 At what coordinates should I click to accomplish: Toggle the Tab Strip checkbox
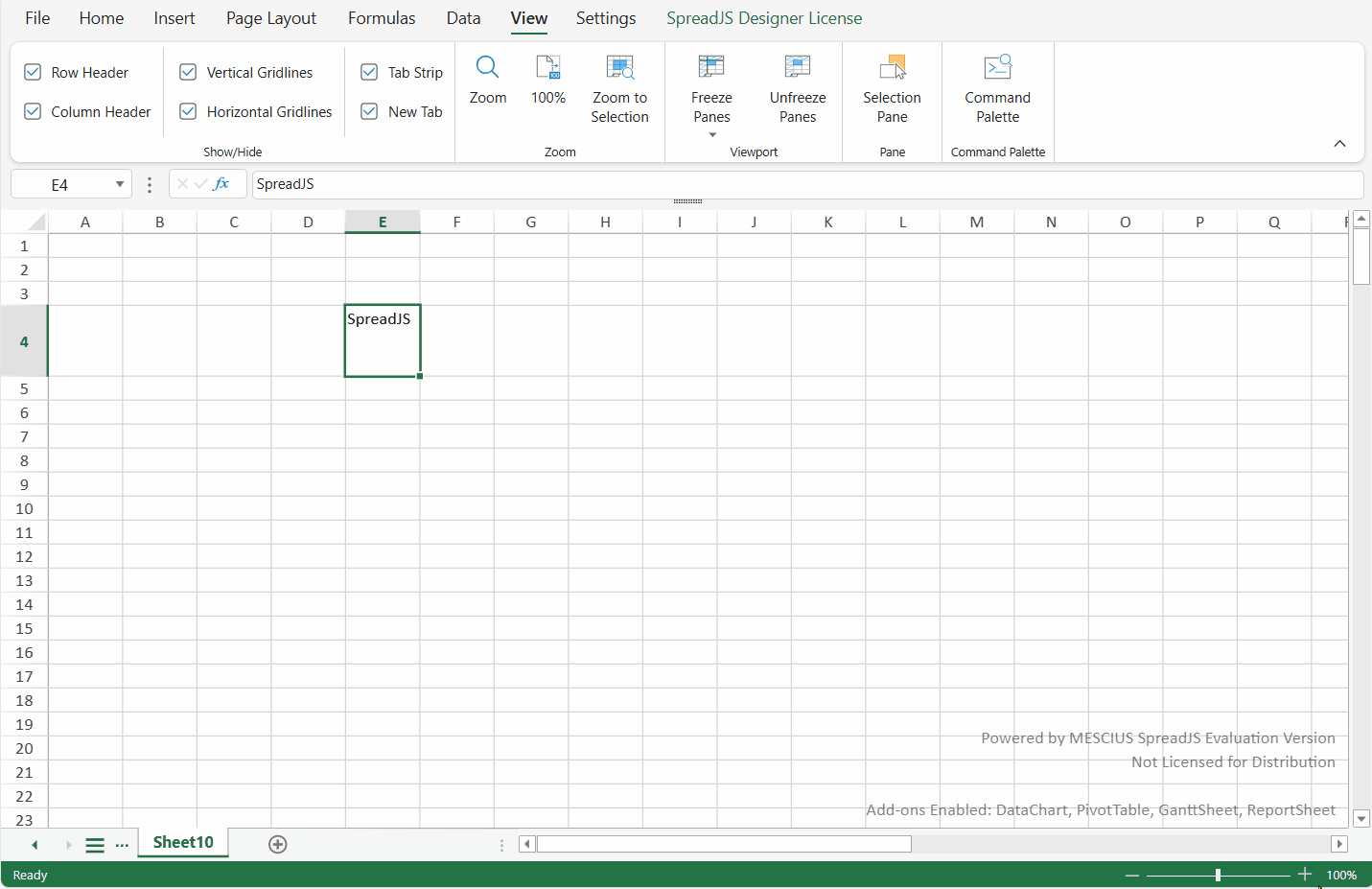369,72
